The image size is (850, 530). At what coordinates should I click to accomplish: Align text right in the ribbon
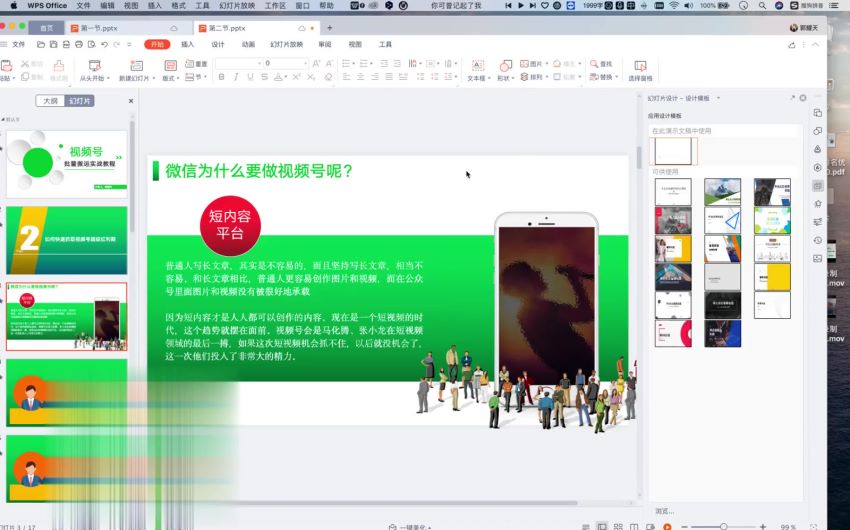375,77
